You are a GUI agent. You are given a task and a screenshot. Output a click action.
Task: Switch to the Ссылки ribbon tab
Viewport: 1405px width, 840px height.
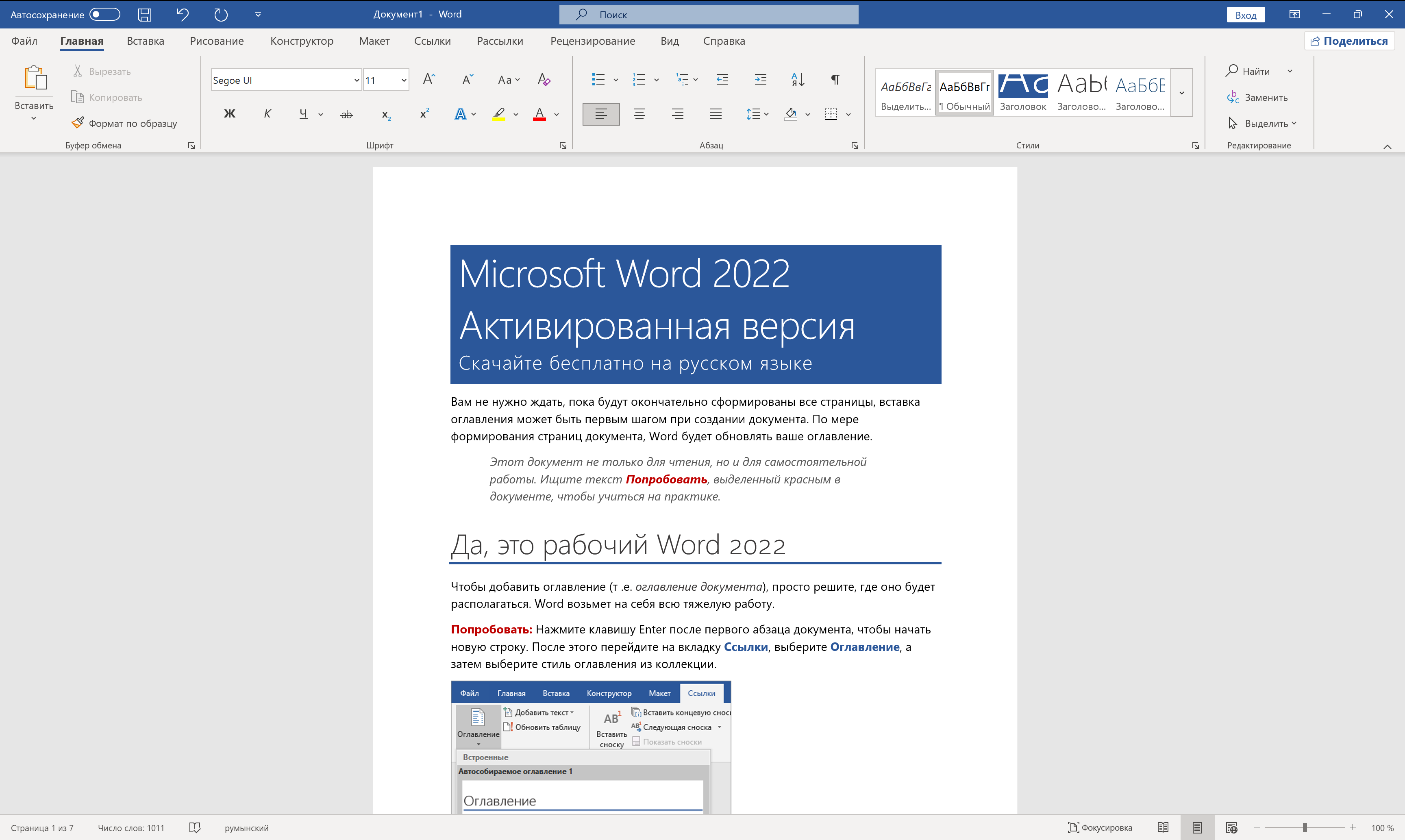click(432, 41)
